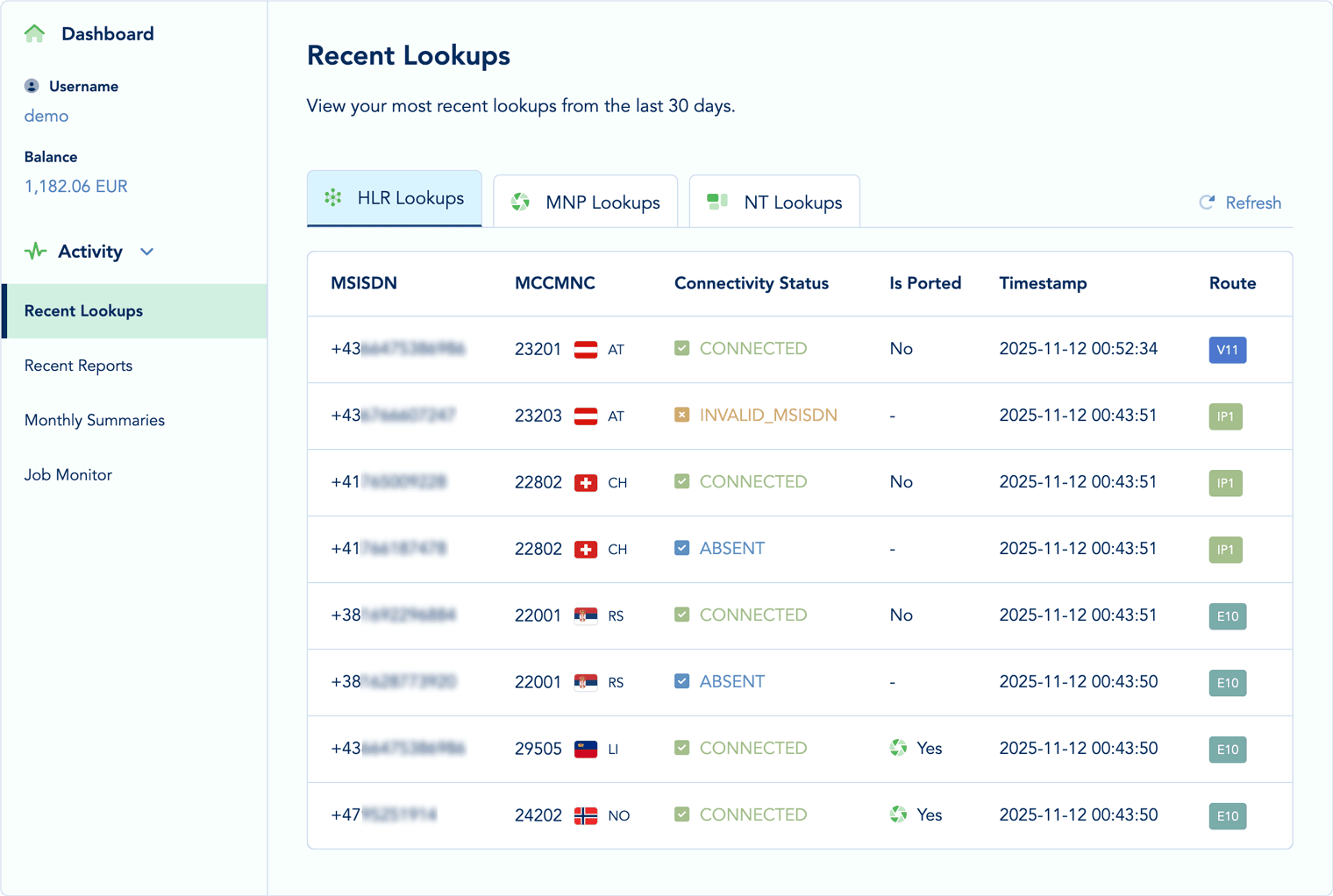Viewport: 1333px width, 896px height.
Task: Expand the Activity dropdown in the sidebar
Action: 146,252
